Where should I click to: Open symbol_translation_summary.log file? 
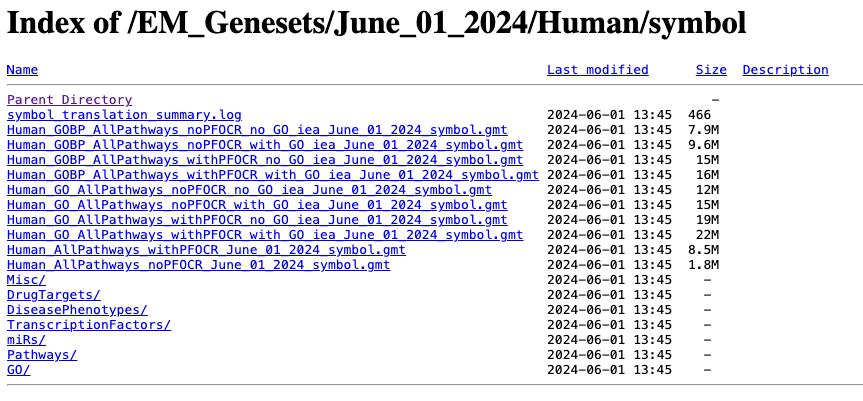pyautogui.click(x=124, y=115)
